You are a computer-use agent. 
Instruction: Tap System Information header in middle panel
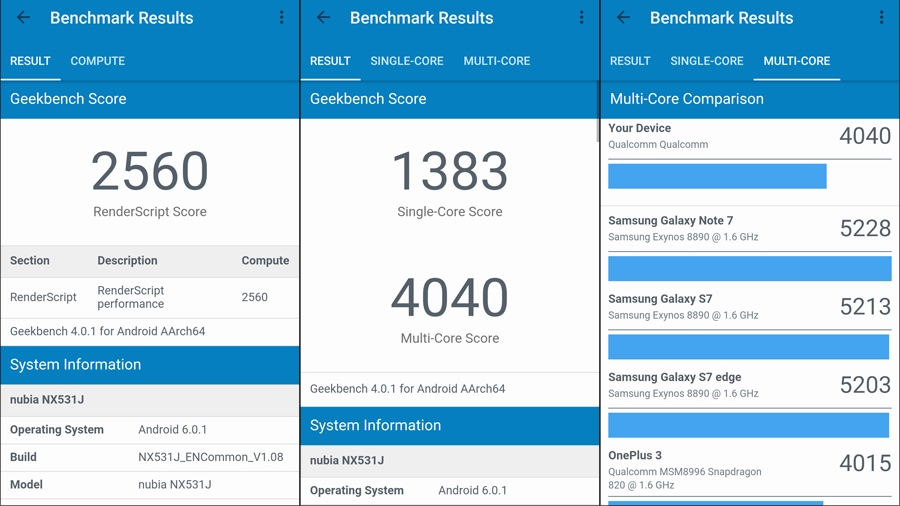pyautogui.click(x=450, y=426)
